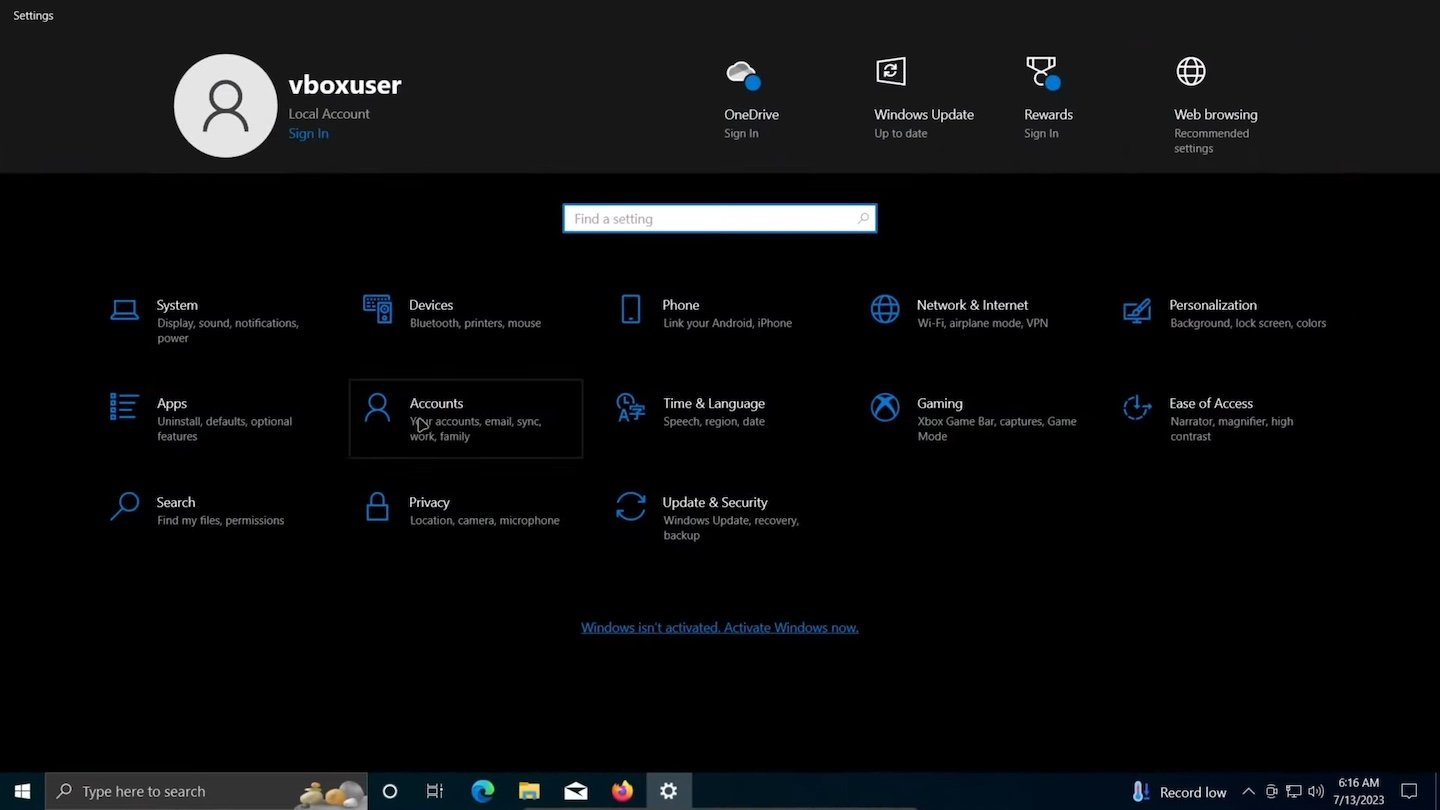Open the Mail app from the taskbar

(x=576, y=791)
